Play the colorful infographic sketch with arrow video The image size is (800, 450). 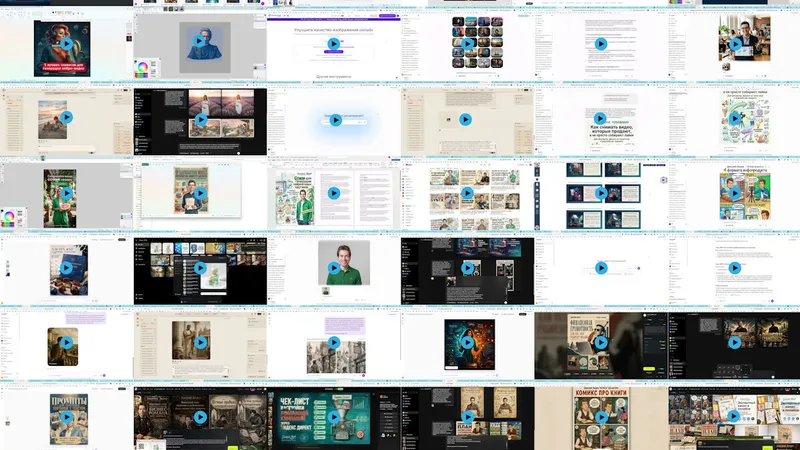[735, 118]
